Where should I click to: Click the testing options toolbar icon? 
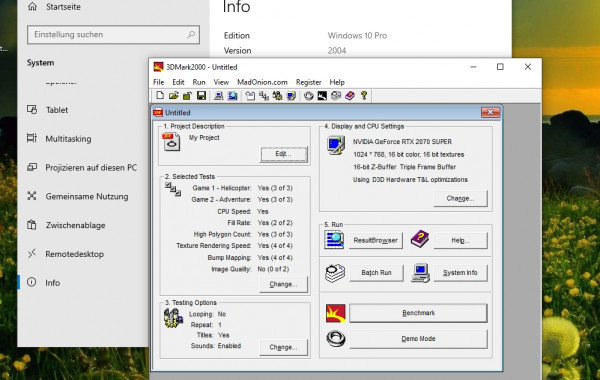coord(277,95)
